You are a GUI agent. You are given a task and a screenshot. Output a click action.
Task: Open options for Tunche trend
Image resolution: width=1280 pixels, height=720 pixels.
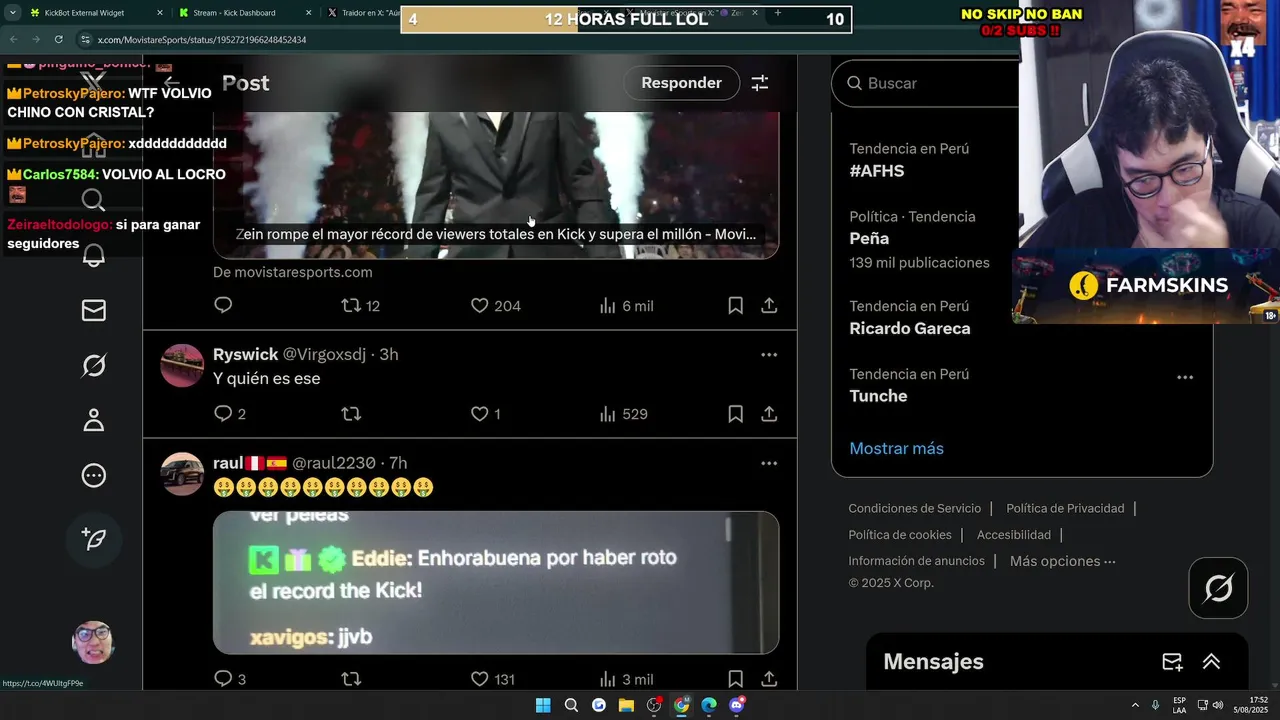[1185, 377]
